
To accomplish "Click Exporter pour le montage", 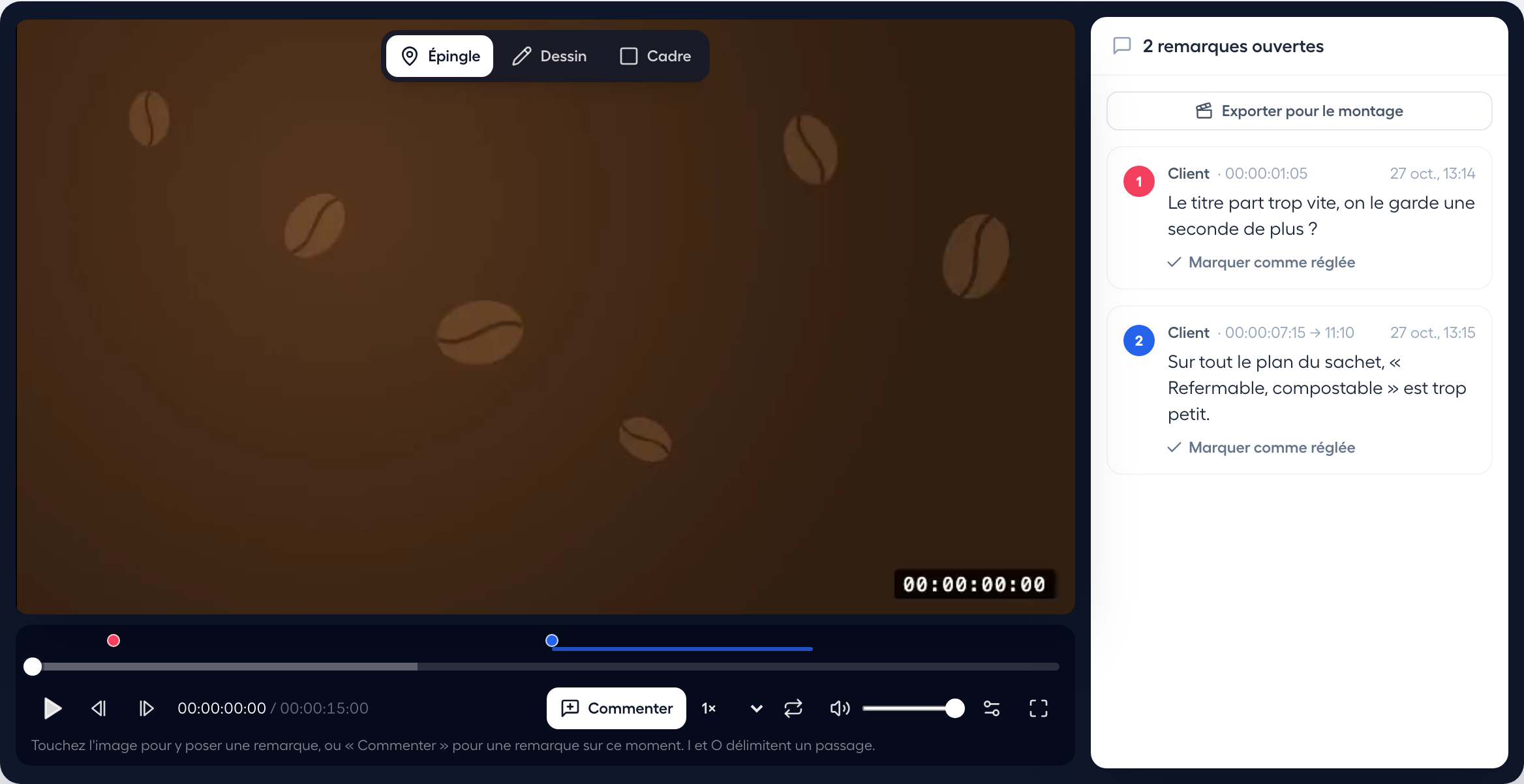I will [x=1300, y=111].
